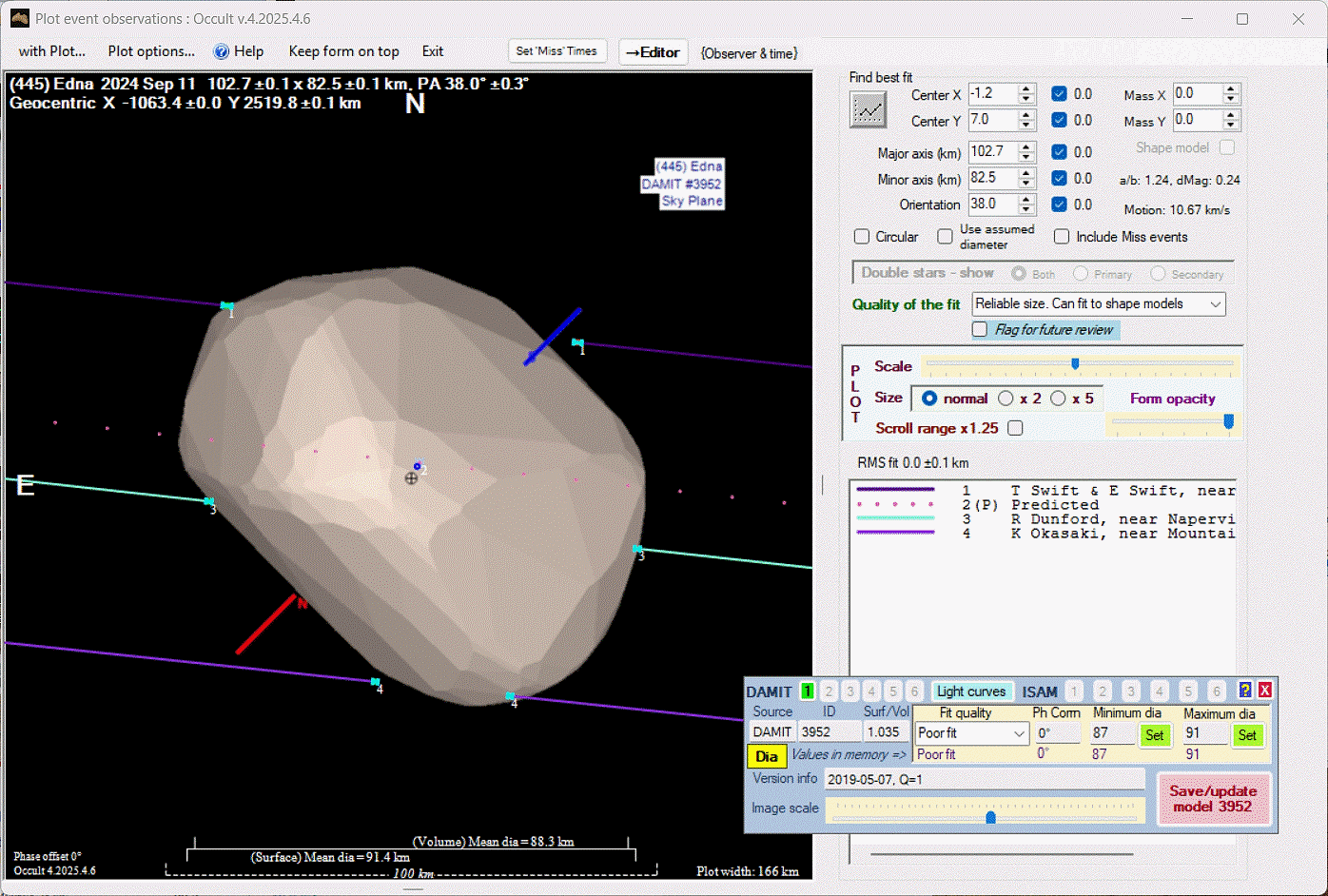1328x896 pixels.
Task: Select the x 2 size radio button
Action: (x=1006, y=399)
